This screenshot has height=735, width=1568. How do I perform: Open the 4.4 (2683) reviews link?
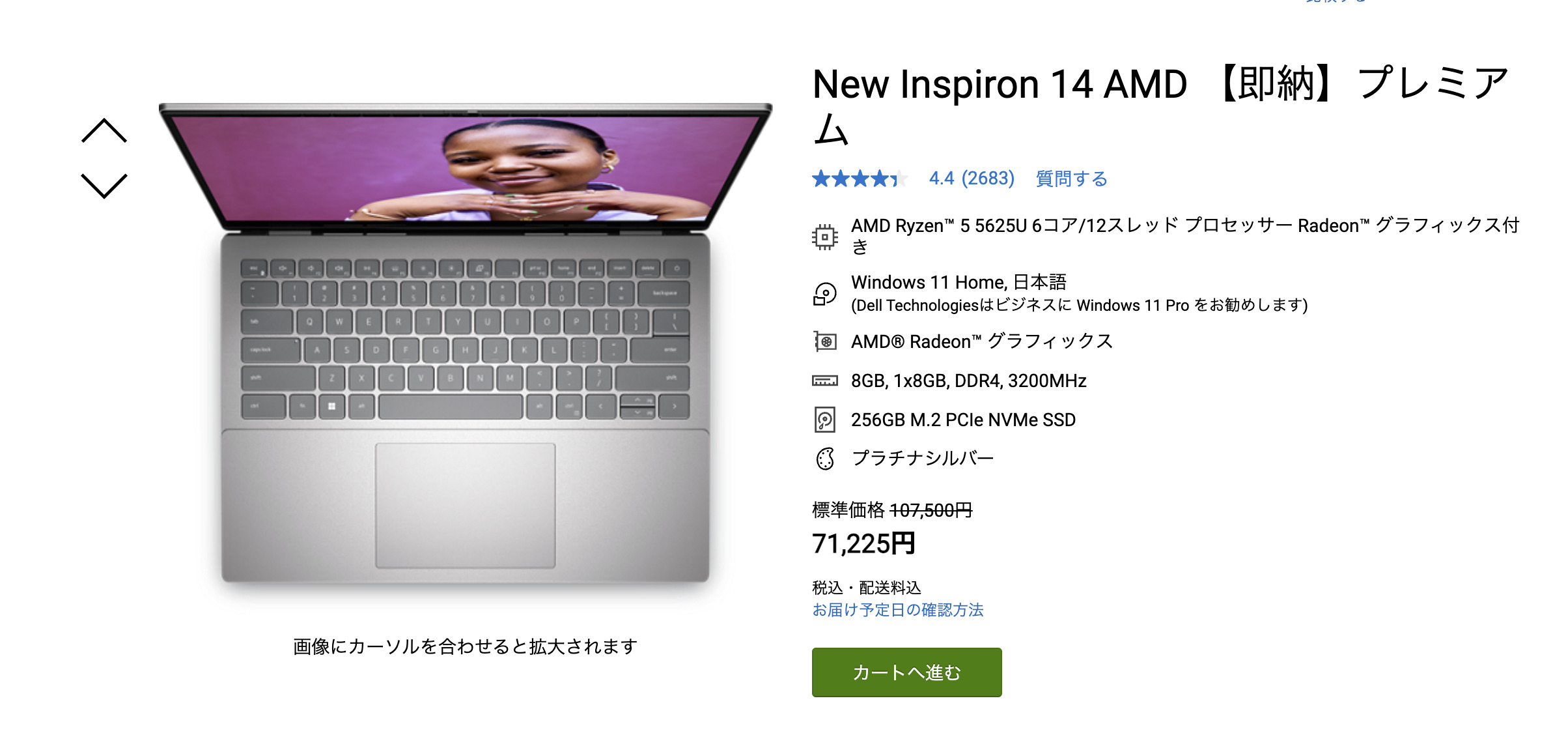pyautogui.click(x=972, y=178)
